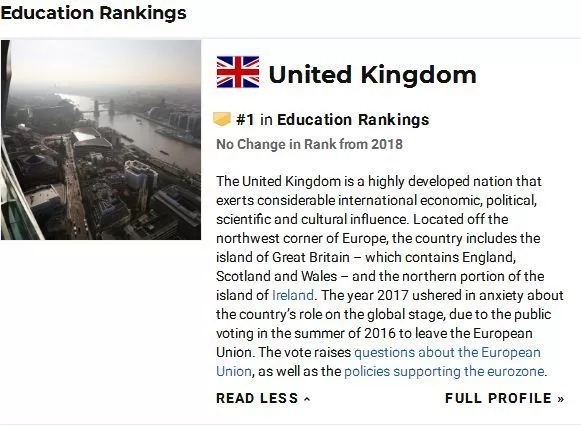Screen dimensions: 581x425
Task: Click the bold 'Education Rankings' label beside #1
Action: (353, 120)
